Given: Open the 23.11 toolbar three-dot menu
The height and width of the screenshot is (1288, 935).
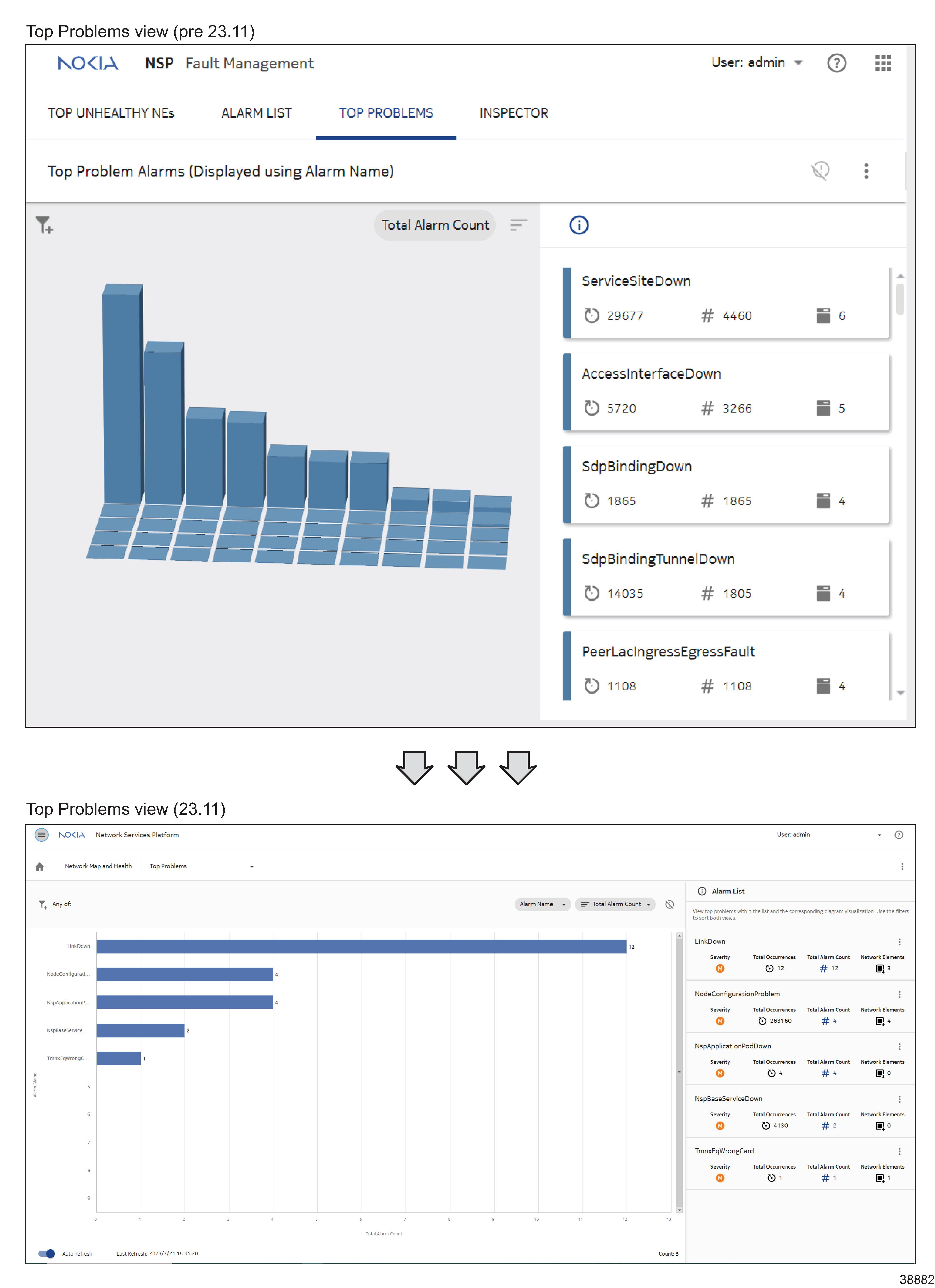Looking at the screenshot, I should (902, 867).
